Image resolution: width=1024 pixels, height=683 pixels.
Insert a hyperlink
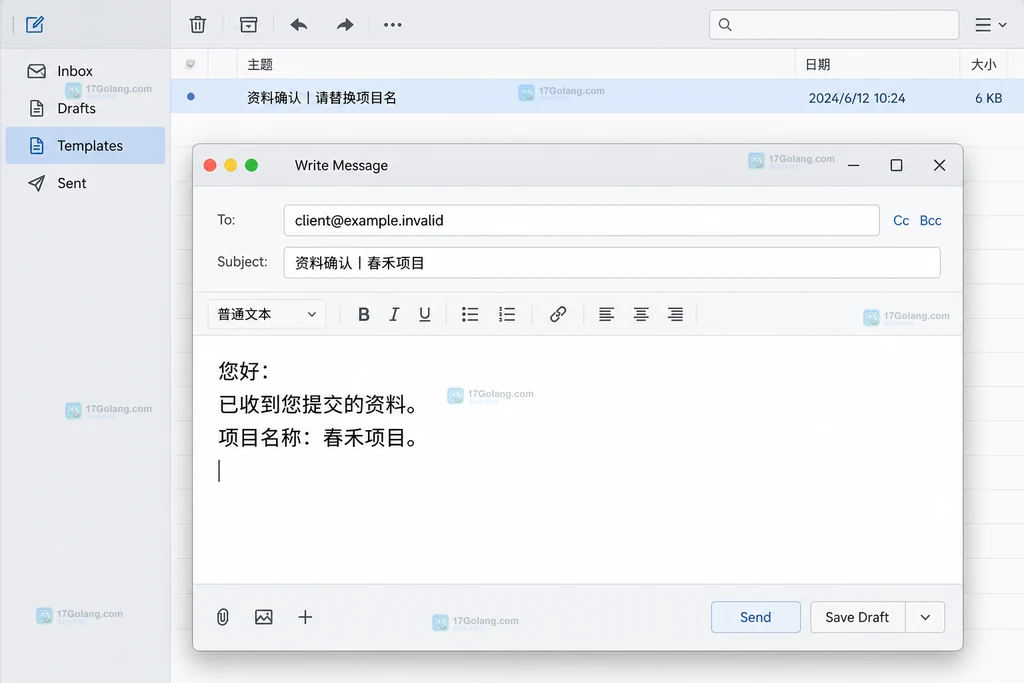click(558, 314)
